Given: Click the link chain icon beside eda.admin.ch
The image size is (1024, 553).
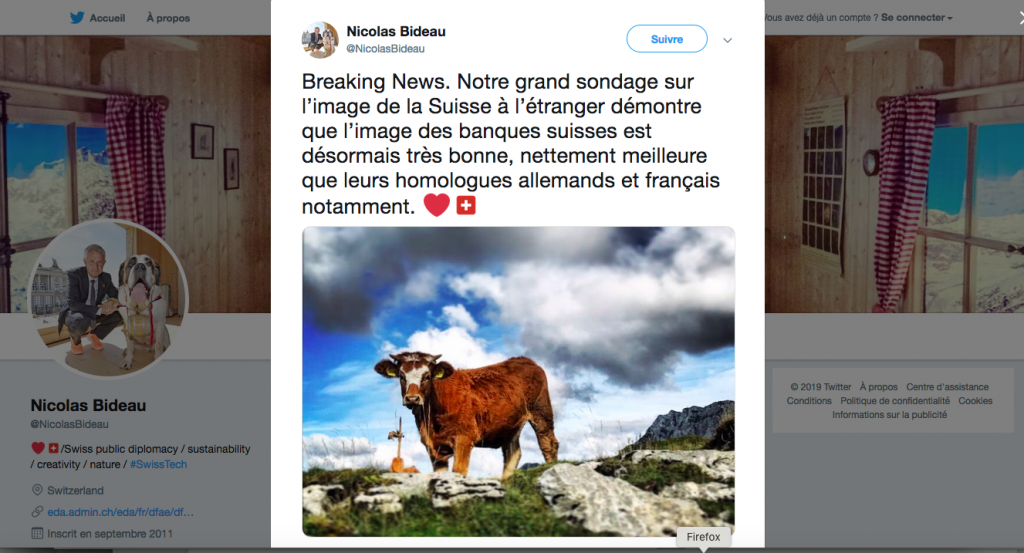Looking at the screenshot, I should (37, 512).
